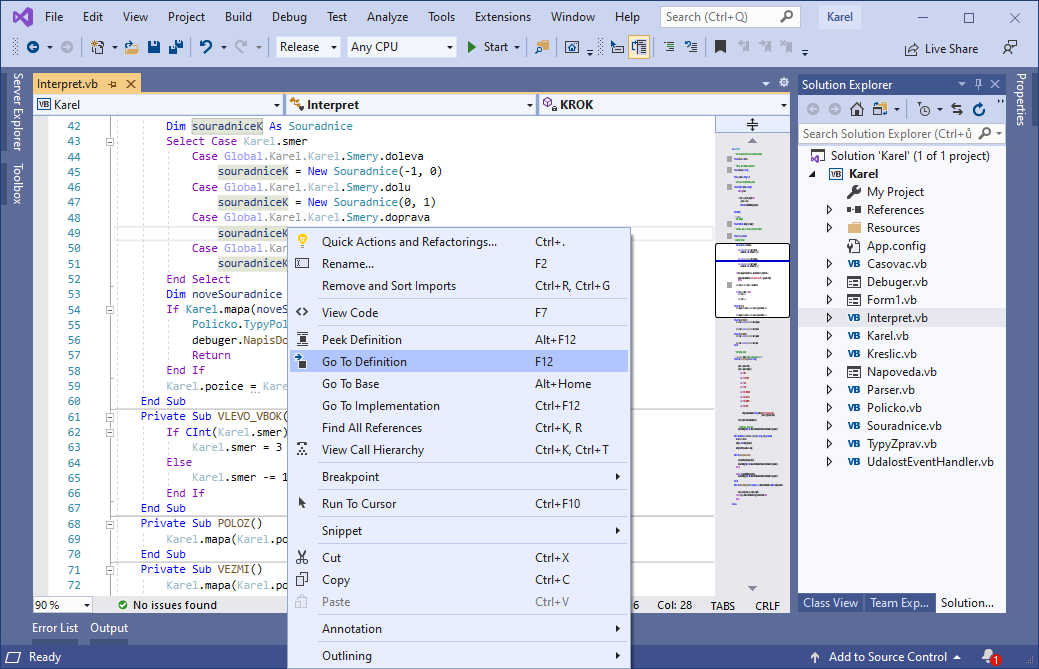1039x669 pixels.
Task: Expand the References node
Action: coord(829,209)
